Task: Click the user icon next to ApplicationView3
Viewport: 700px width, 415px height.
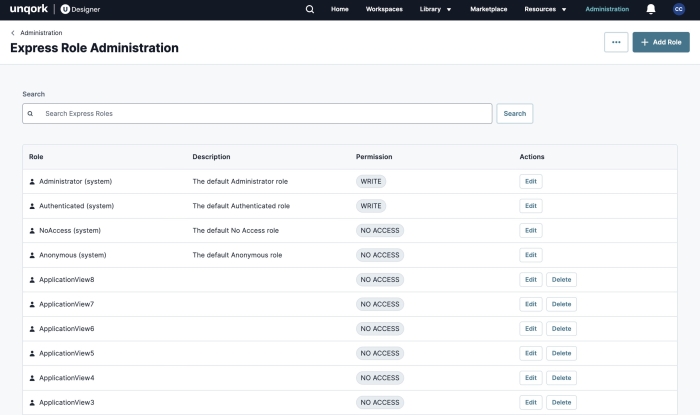Action: coord(32,403)
